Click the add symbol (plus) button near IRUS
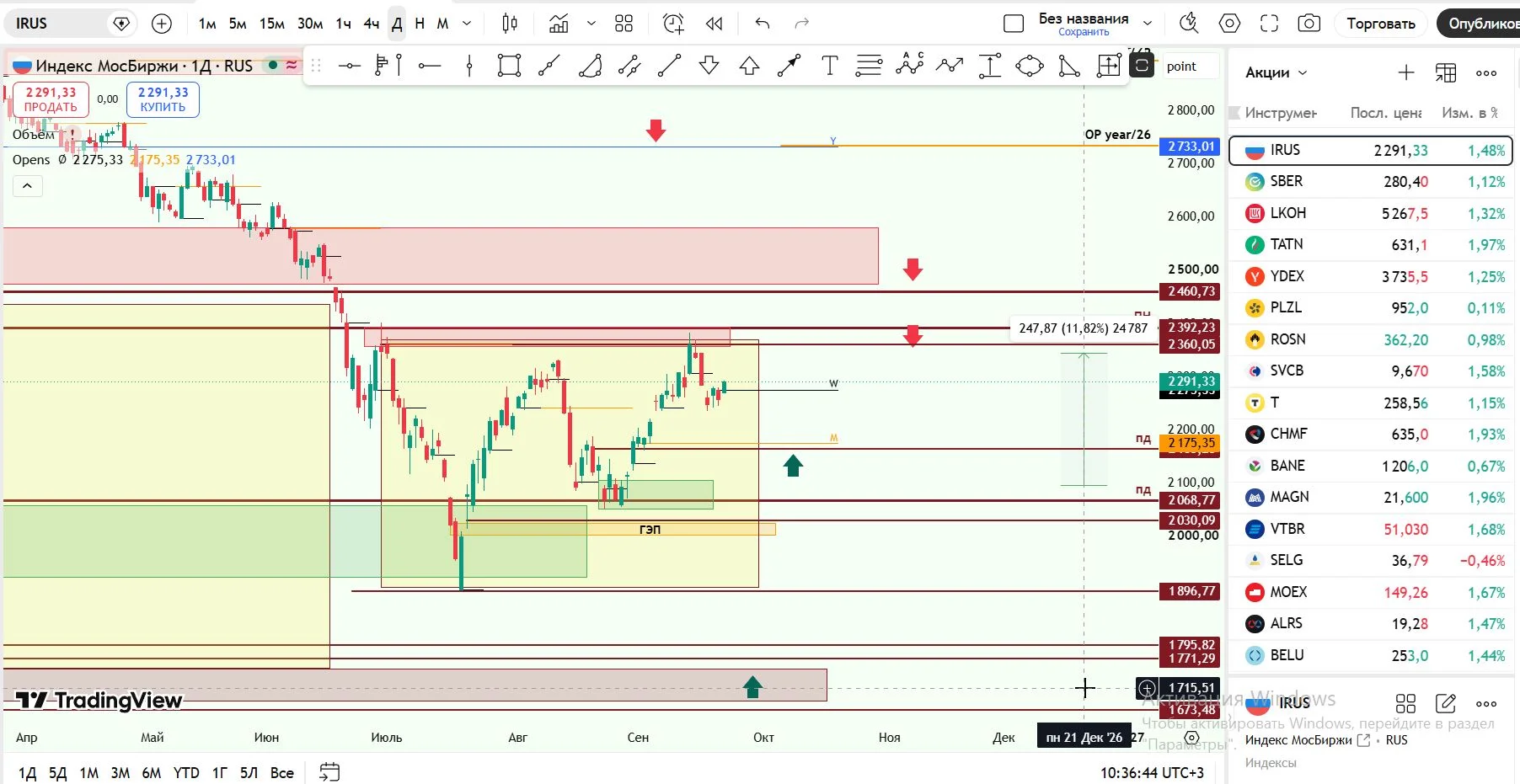Image resolution: width=1520 pixels, height=784 pixels. [161, 24]
